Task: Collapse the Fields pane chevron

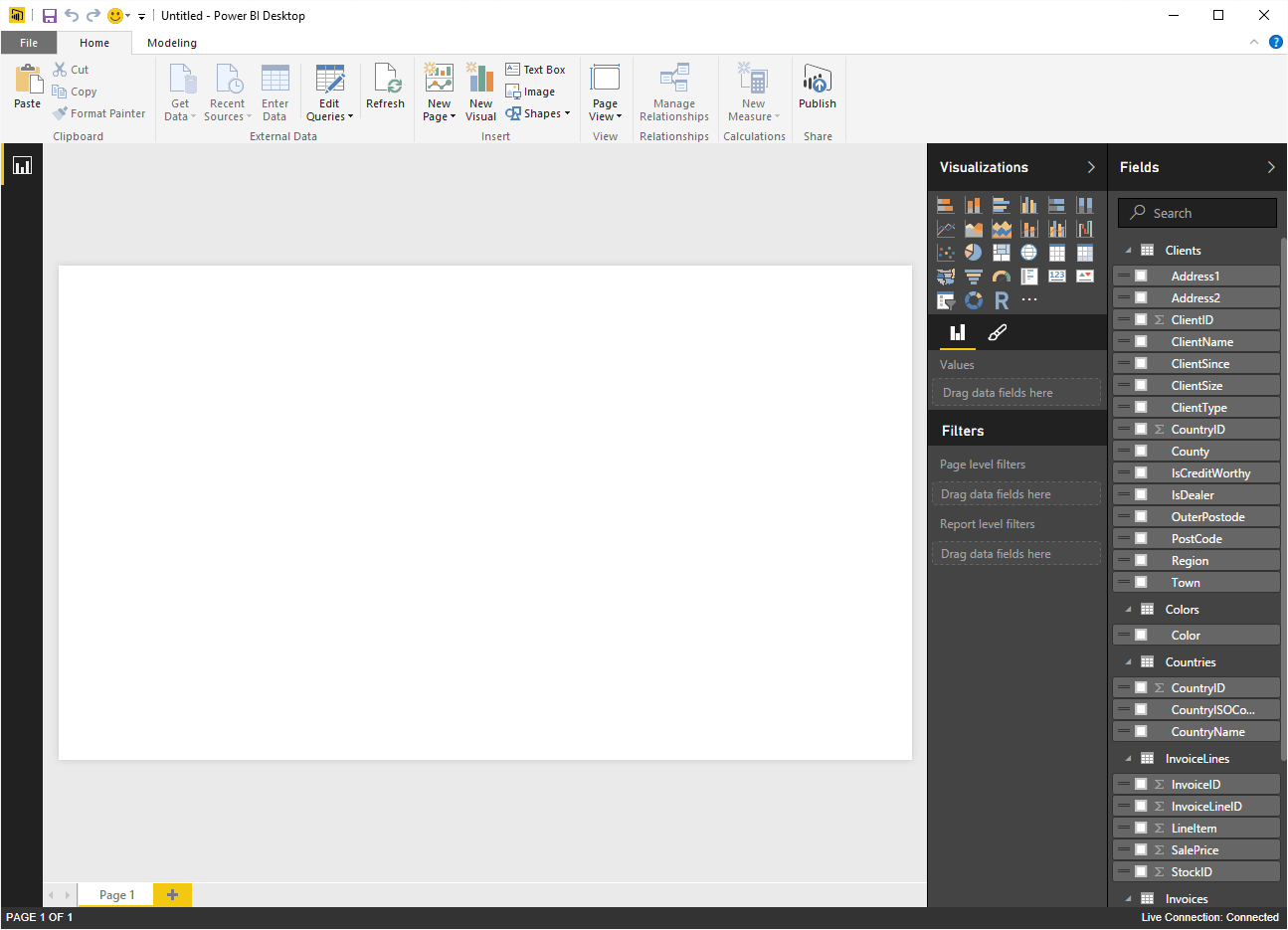Action: pos(1271,167)
